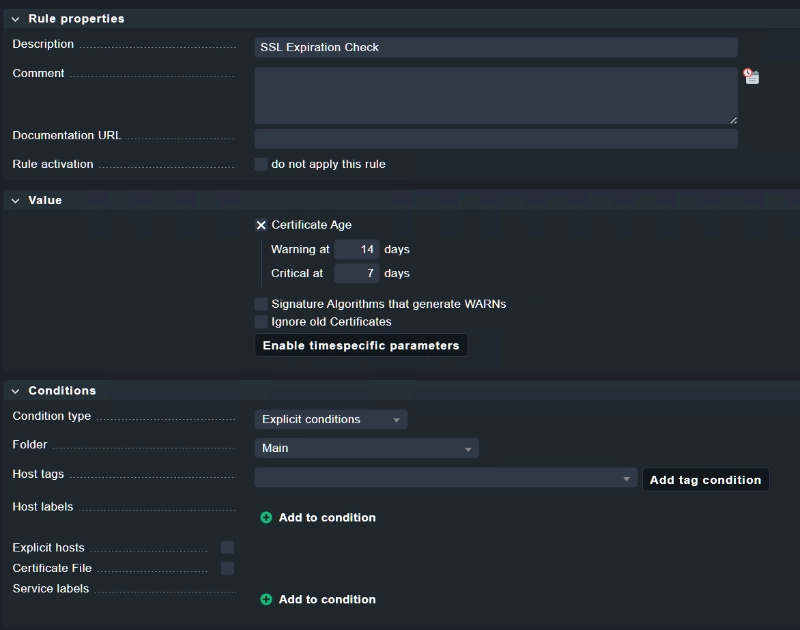Image resolution: width=800 pixels, height=630 pixels.
Task: Expand the Host tags dropdown
Action: click(x=446, y=479)
